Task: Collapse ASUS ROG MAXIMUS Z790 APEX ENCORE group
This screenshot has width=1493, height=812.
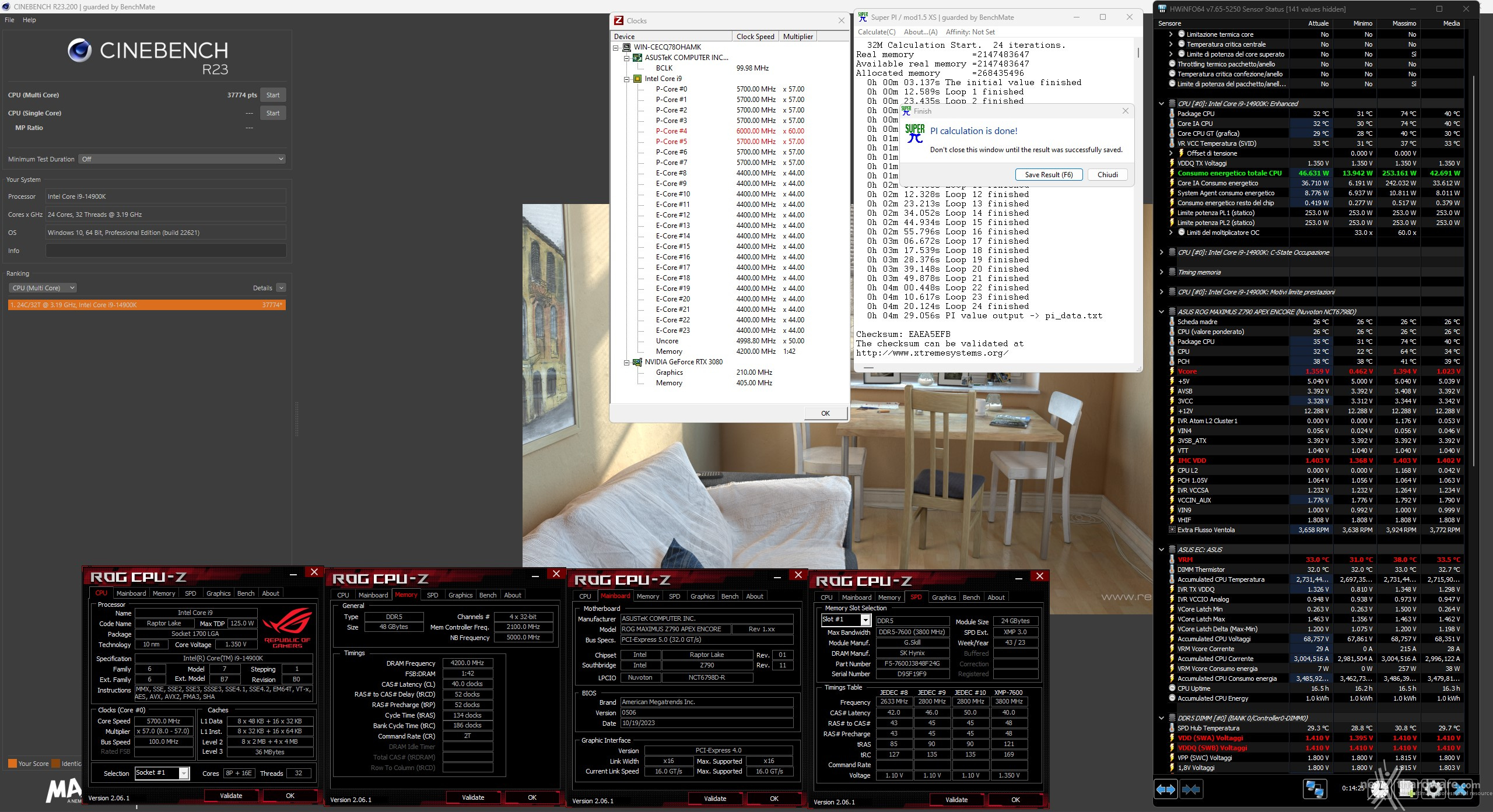Action: point(1161,312)
